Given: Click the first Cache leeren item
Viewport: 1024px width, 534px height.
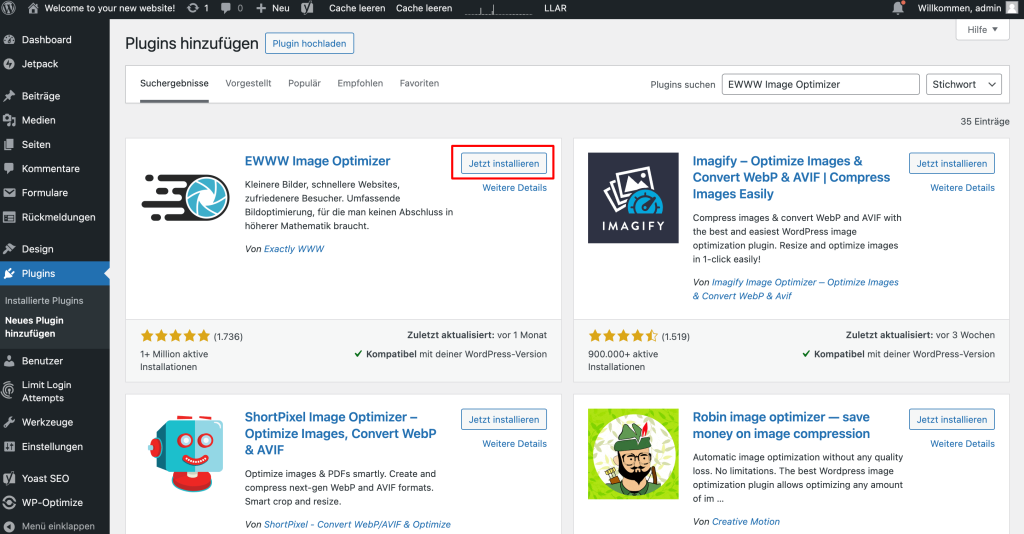Looking at the screenshot, I should [357, 8].
